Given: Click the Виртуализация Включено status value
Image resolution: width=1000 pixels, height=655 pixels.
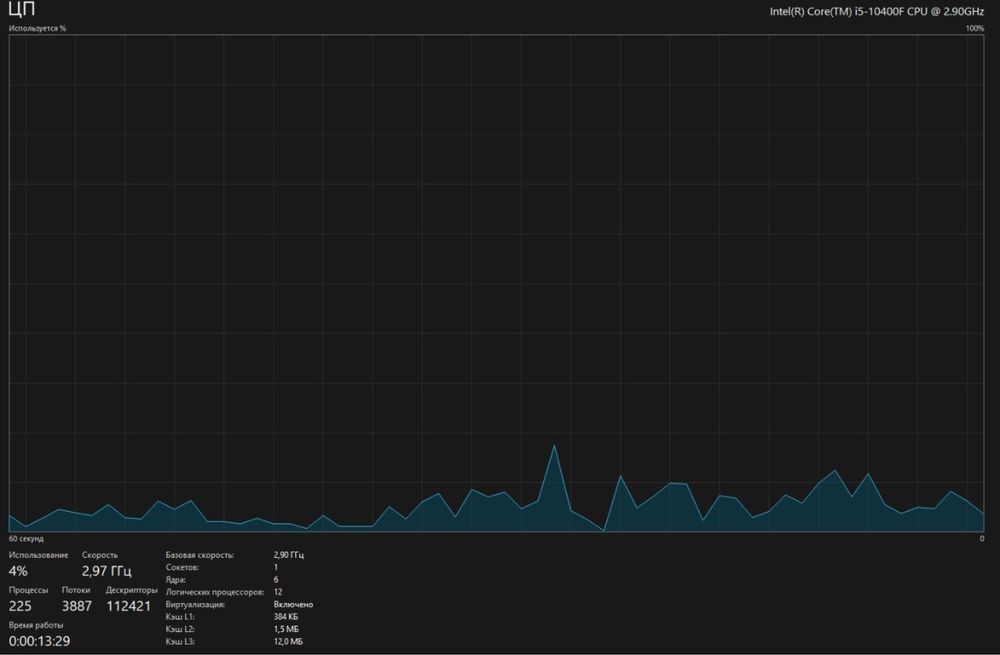Looking at the screenshot, I should tap(293, 605).
